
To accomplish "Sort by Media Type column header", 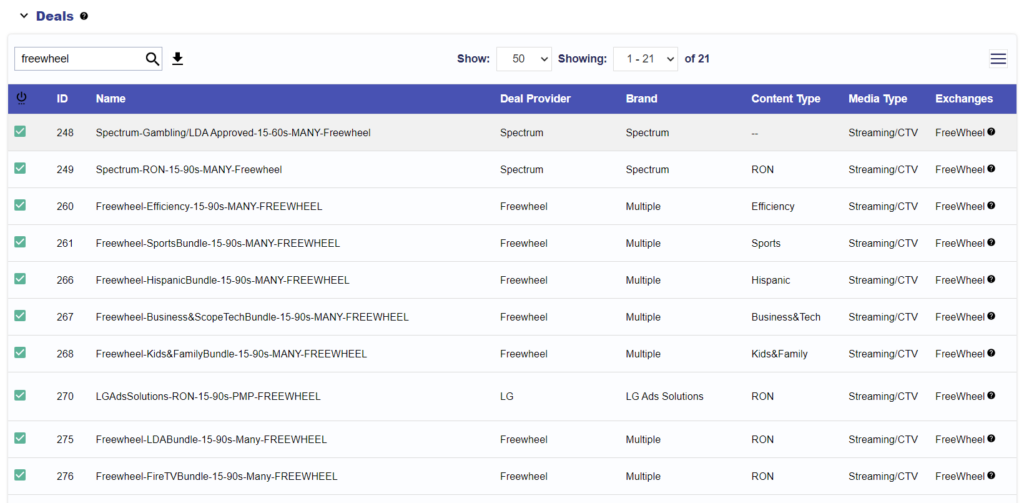I will tap(878, 99).
